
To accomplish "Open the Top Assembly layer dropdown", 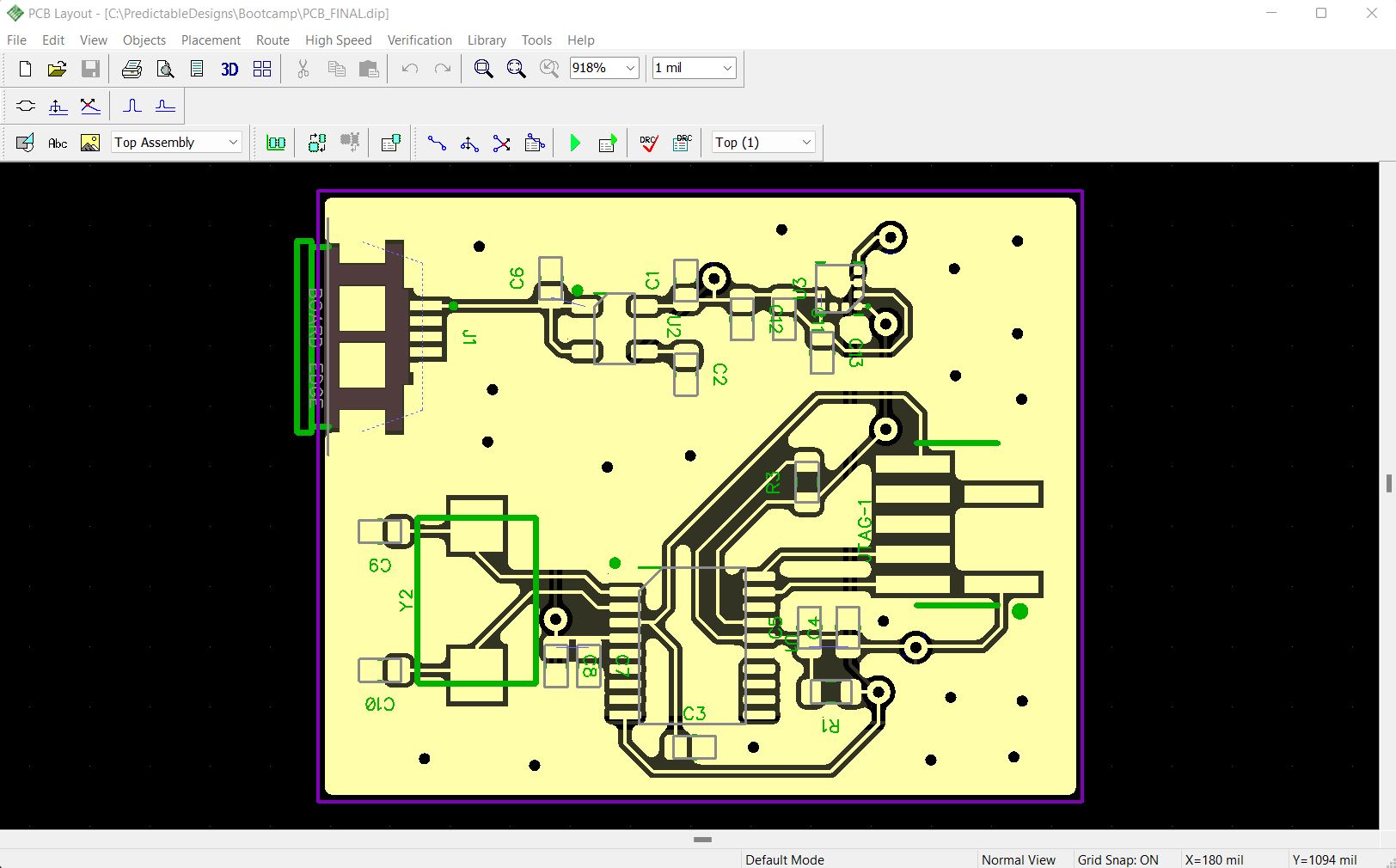I will coord(232,142).
